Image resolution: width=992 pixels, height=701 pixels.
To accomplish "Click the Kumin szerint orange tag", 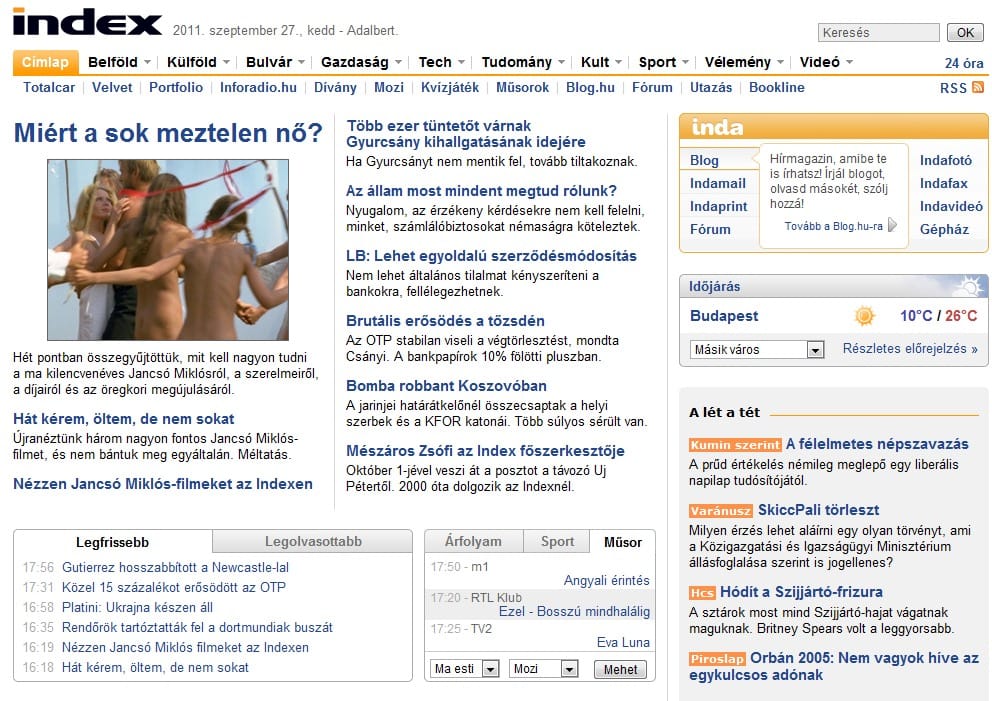I will tap(735, 445).
